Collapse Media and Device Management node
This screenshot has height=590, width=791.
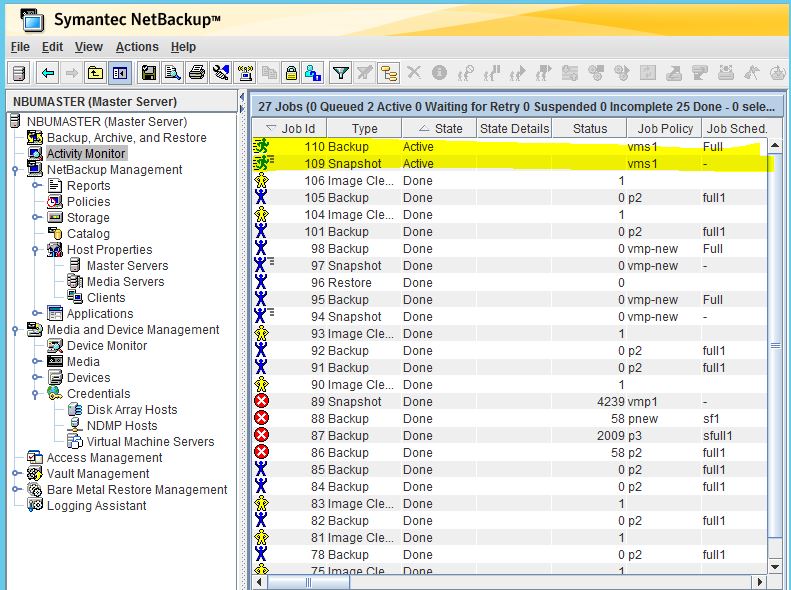[x=16, y=330]
